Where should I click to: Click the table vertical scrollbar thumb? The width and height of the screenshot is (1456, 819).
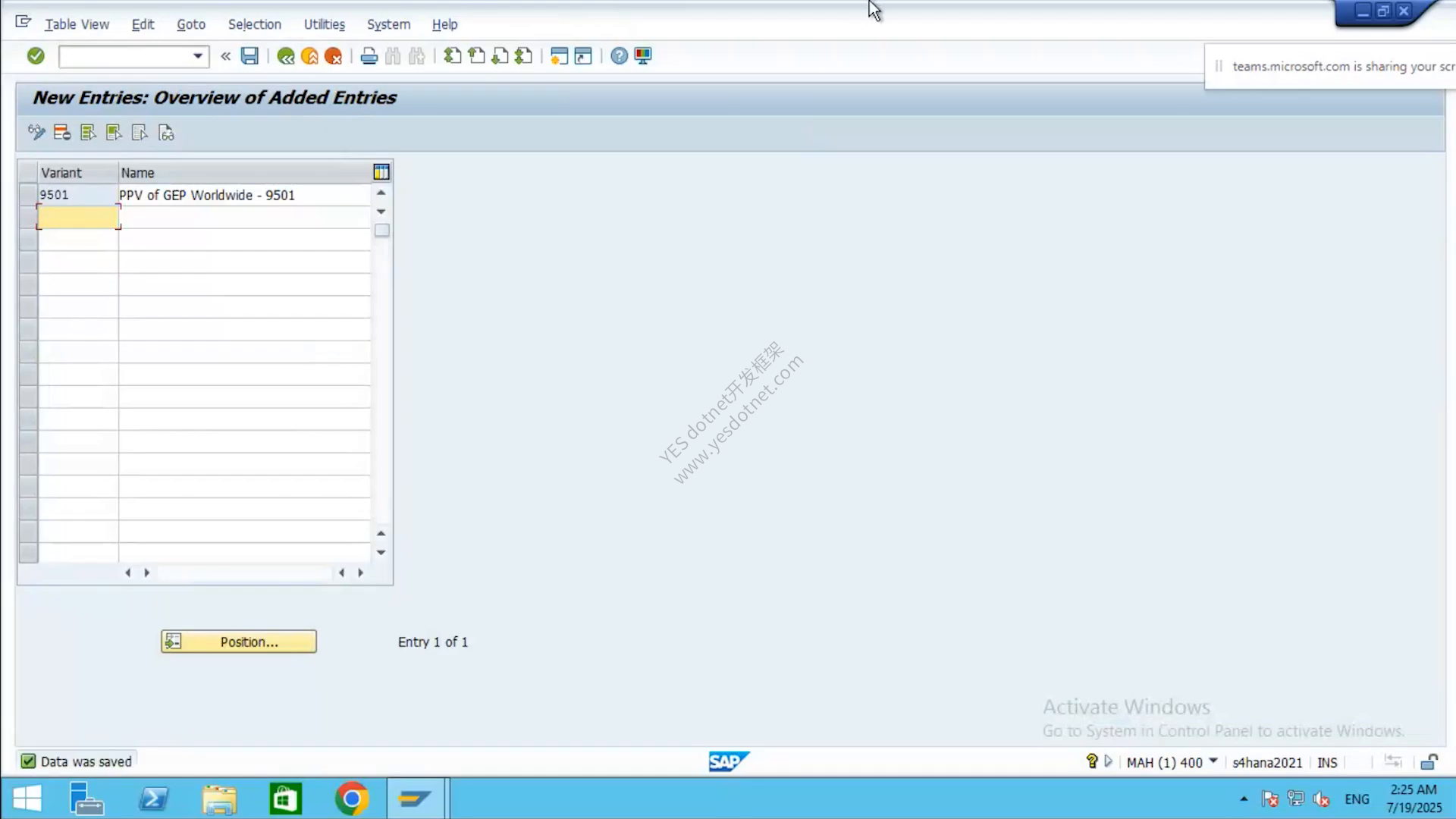tap(382, 231)
